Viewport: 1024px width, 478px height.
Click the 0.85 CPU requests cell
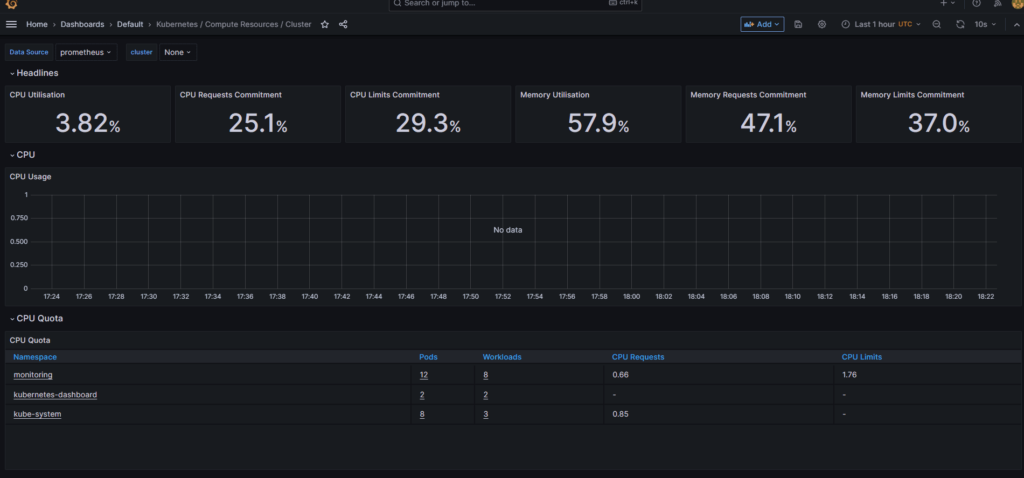[x=620, y=415]
